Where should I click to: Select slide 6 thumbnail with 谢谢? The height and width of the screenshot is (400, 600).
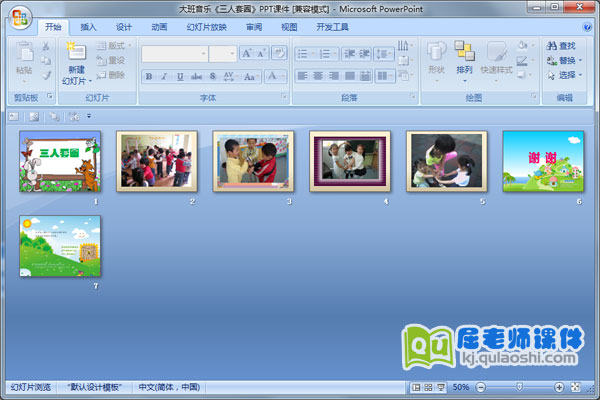click(x=542, y=160)
